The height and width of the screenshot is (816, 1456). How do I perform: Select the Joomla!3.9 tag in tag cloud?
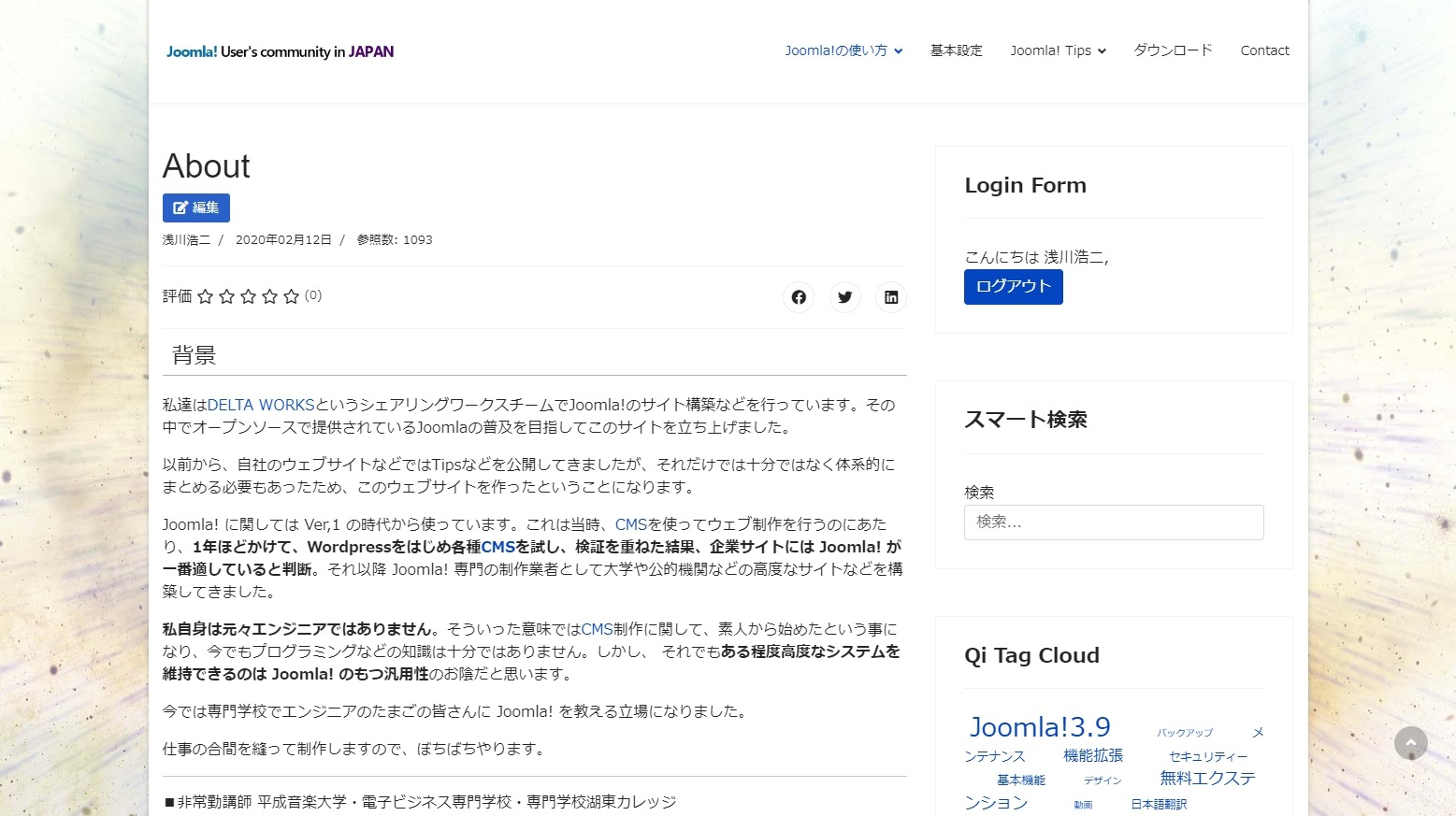pyautogui.click(x=1038, y=726)
